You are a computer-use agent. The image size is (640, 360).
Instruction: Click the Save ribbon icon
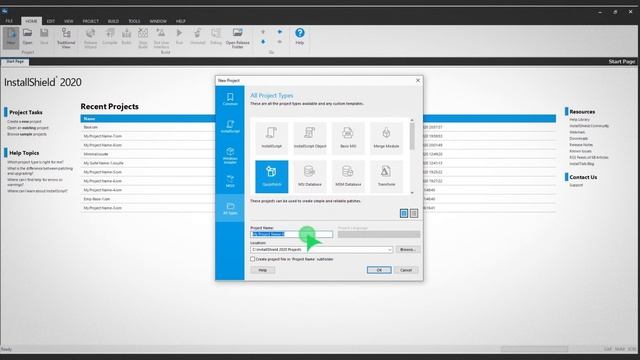[44, 36]
